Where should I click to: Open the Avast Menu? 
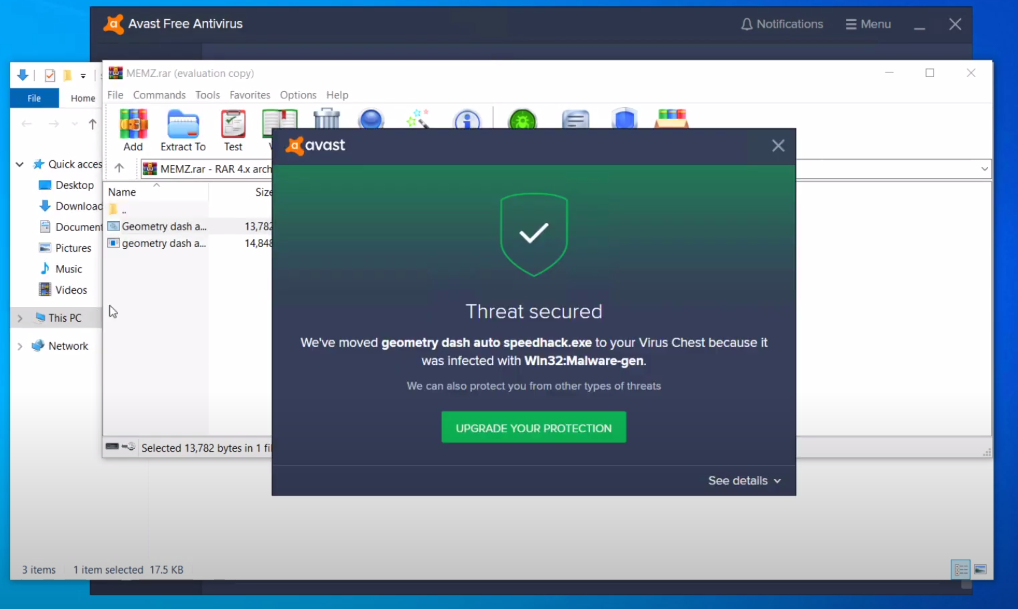click(x=868, y=24)
